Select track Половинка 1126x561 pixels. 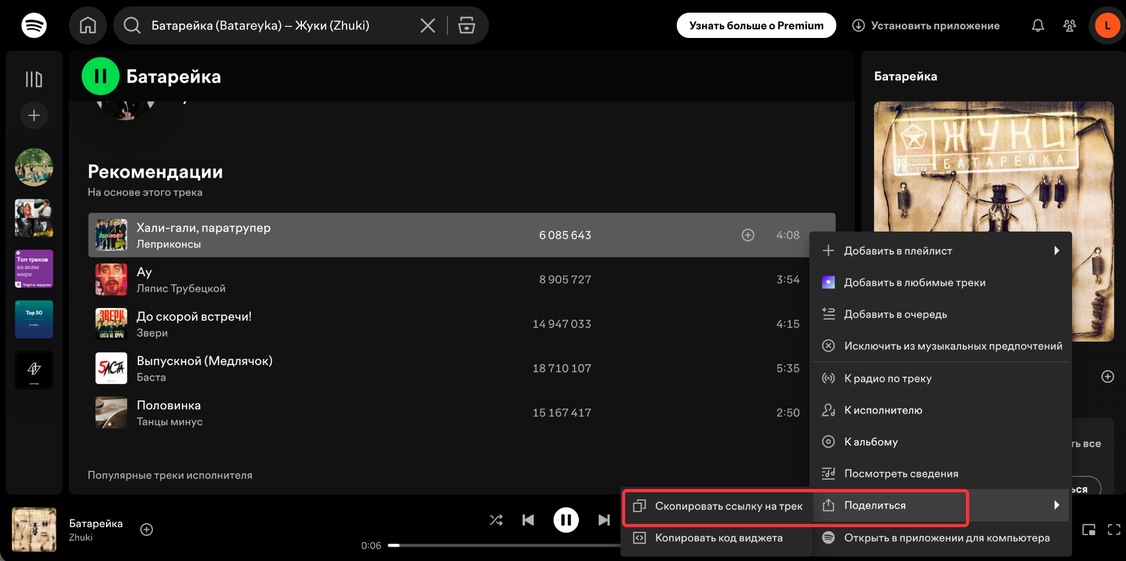click(169, 406)
